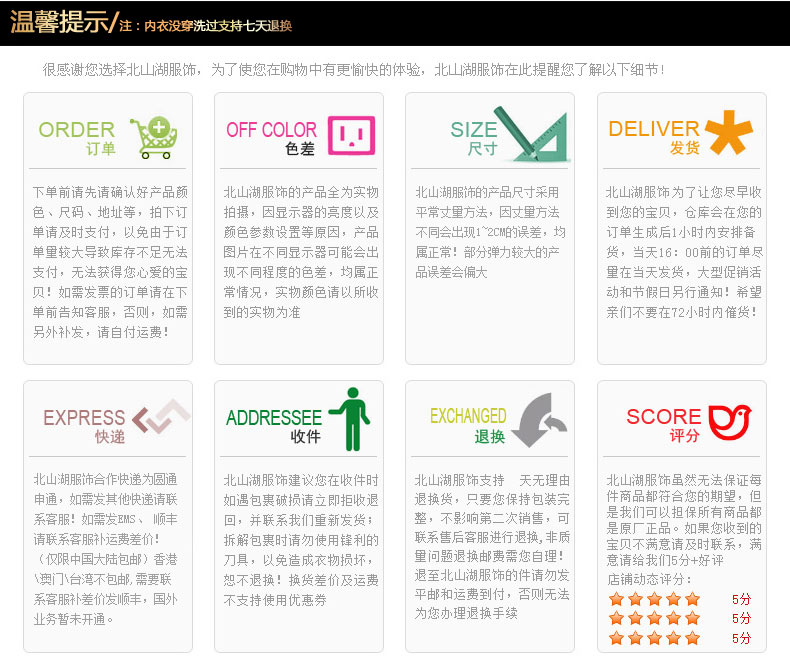This screenshot has height=672, width=790.
Task: Click the green shopping cart ORDER icon
Action: click(154, 138)
